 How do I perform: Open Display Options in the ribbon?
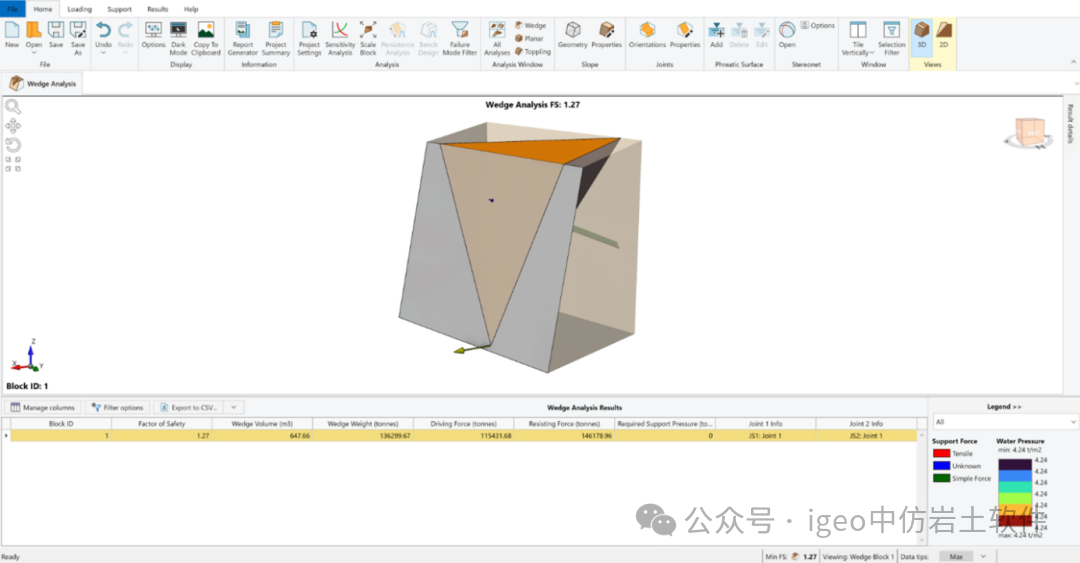[153, 34]
